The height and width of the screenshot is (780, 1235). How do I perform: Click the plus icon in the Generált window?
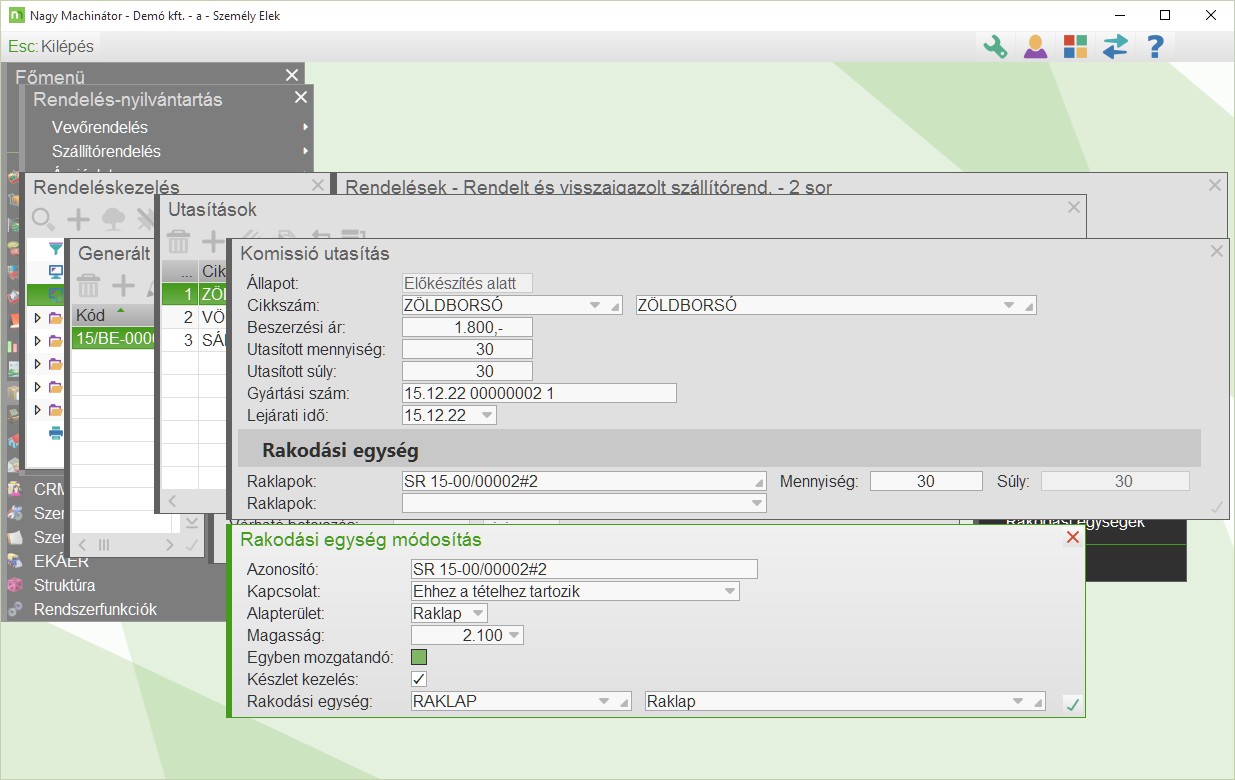pos(123,286)
